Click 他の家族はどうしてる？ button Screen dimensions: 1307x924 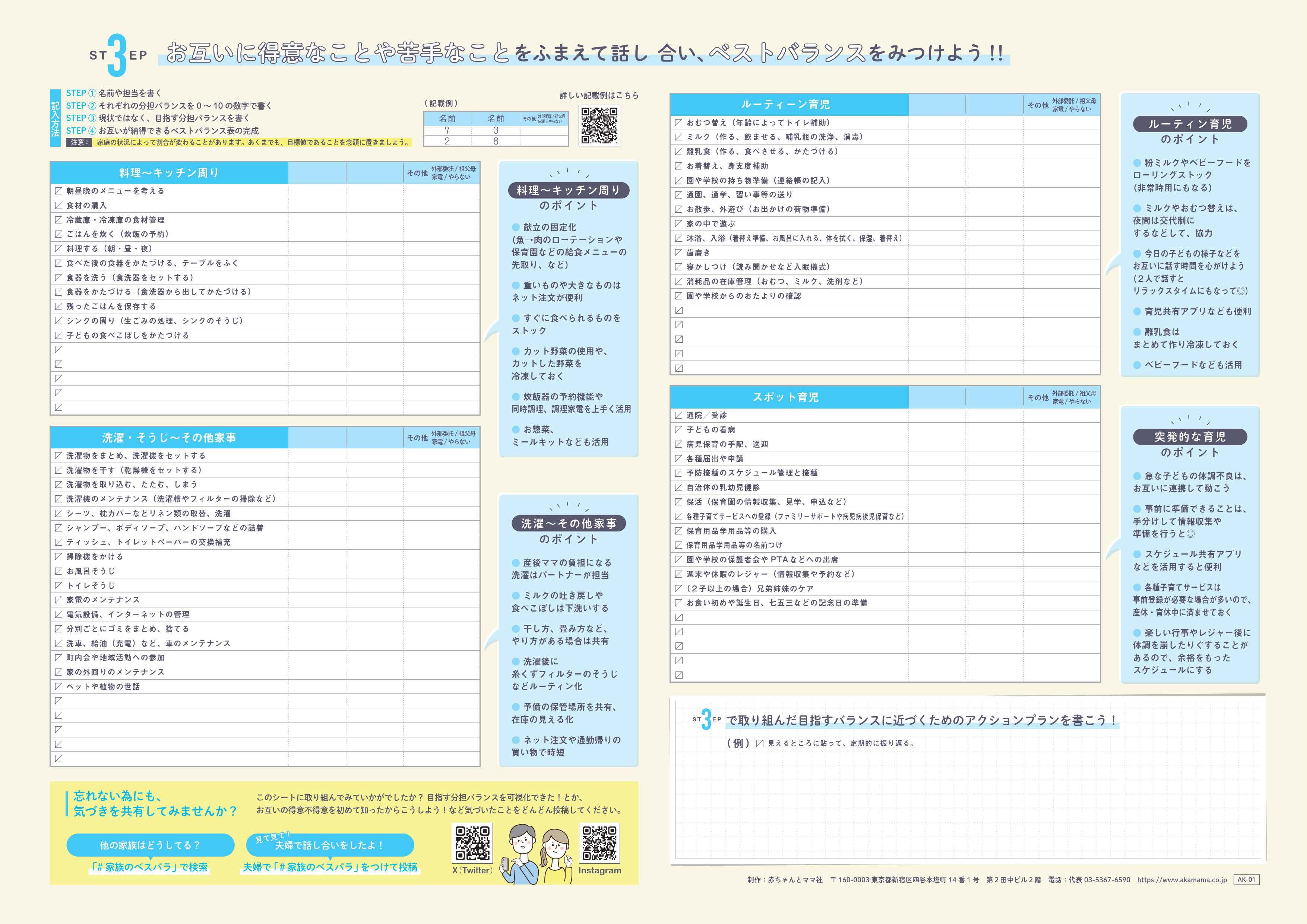tap(150, 845)
